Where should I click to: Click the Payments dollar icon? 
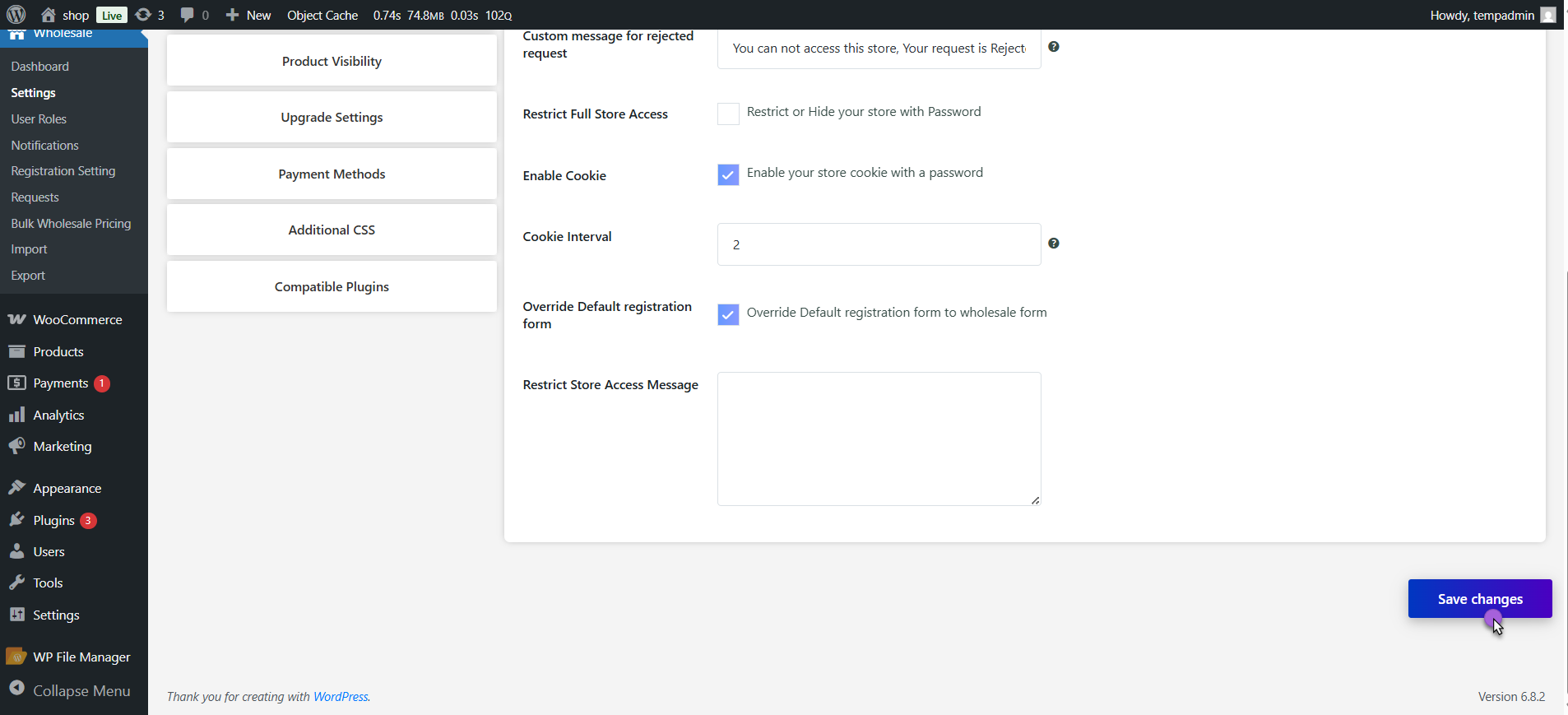pos(16,383)
